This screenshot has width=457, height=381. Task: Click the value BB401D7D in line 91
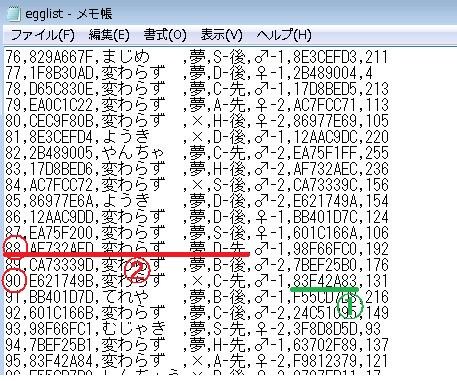(x=60, y=297)
